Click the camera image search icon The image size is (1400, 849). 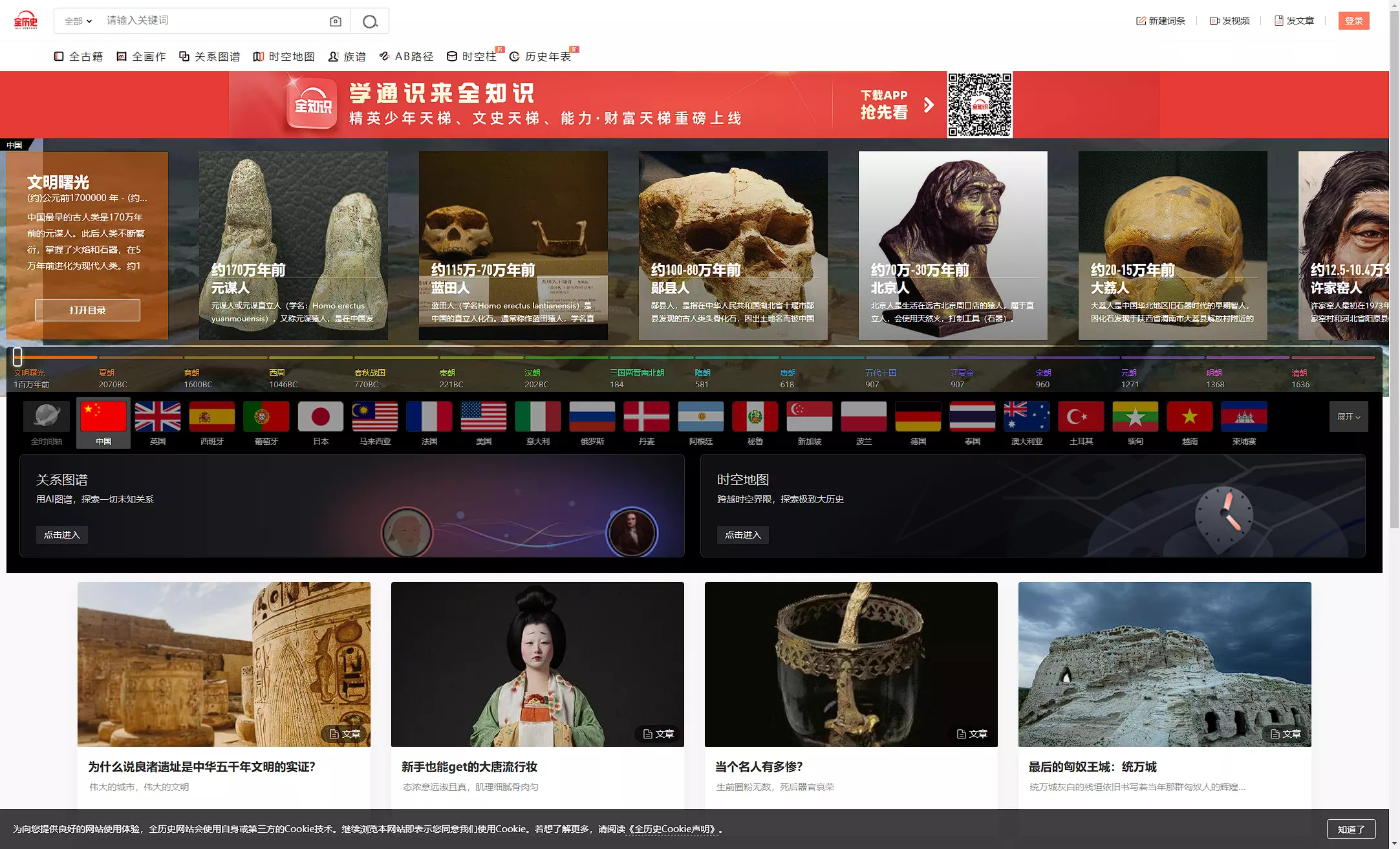tap(335, 21)
